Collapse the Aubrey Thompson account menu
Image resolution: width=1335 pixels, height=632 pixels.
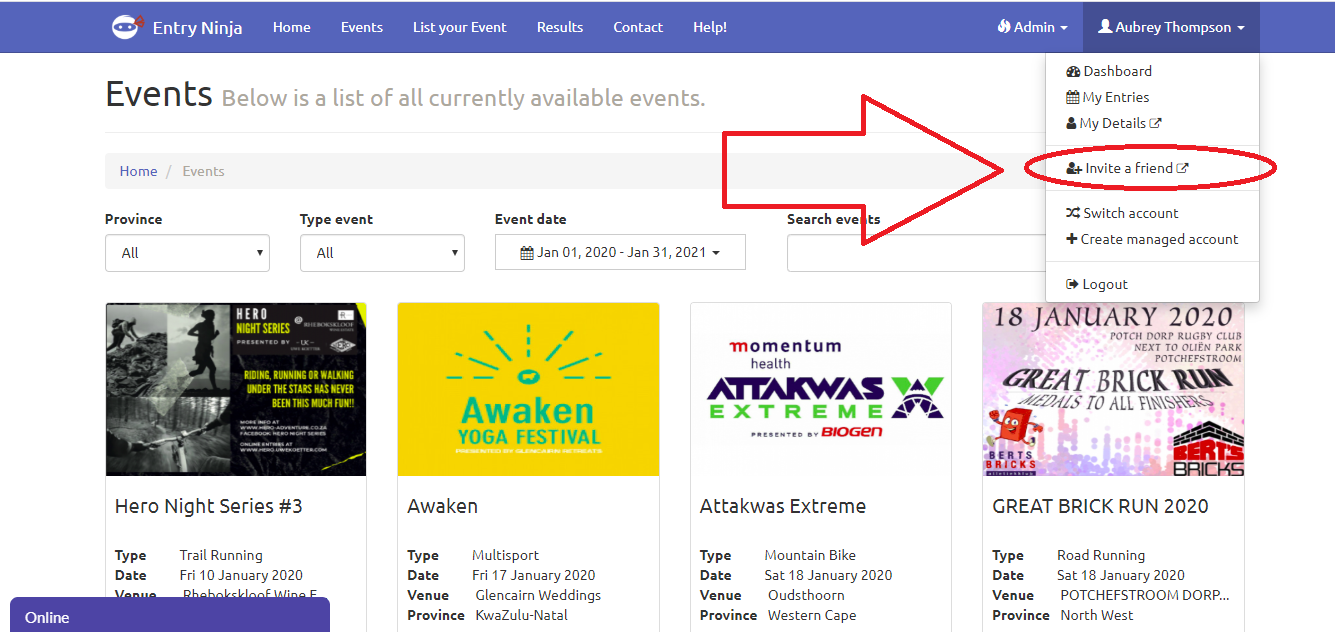click(1171, 27)
